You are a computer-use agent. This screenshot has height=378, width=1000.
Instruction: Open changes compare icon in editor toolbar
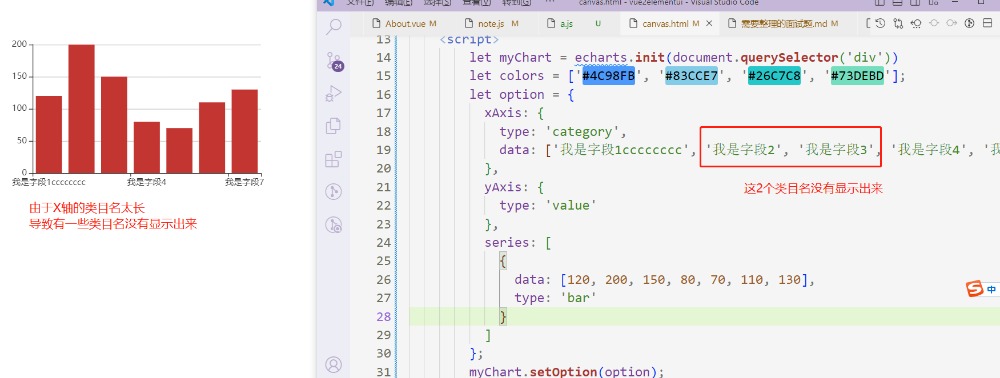tap(899, 24)
